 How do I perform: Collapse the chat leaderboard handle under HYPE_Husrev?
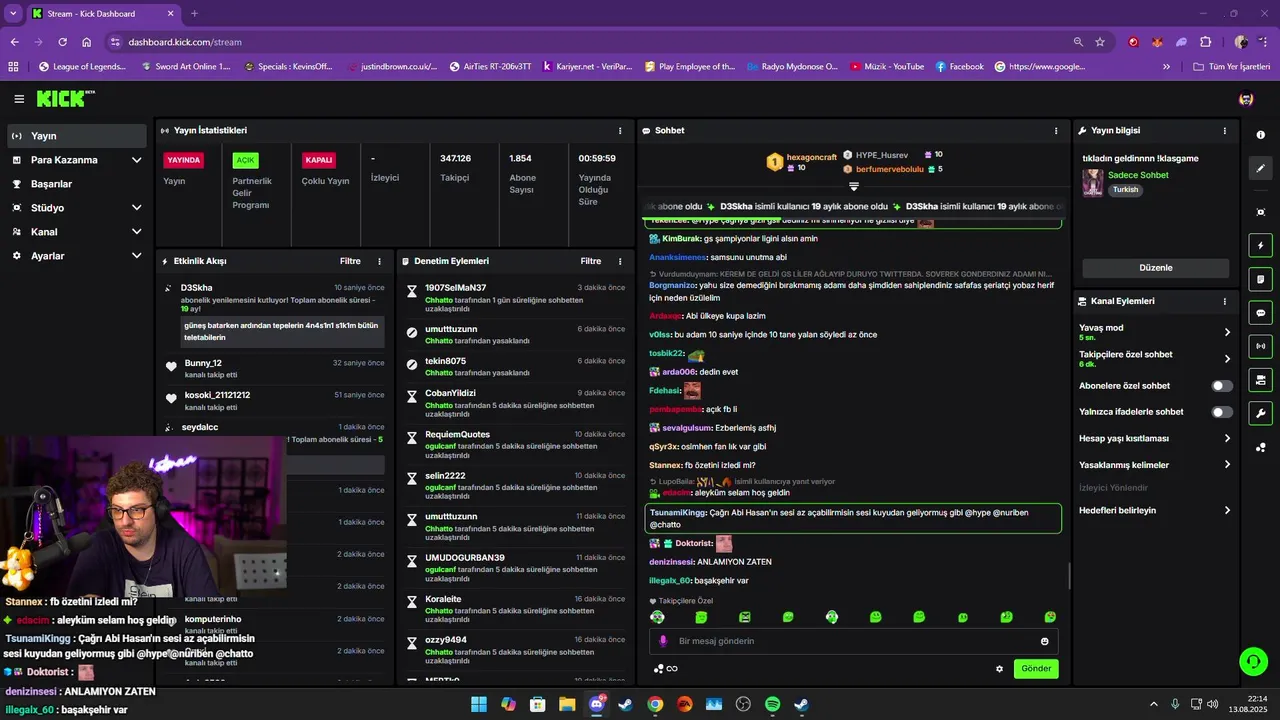pyautogui.click(x=854, y=187)
